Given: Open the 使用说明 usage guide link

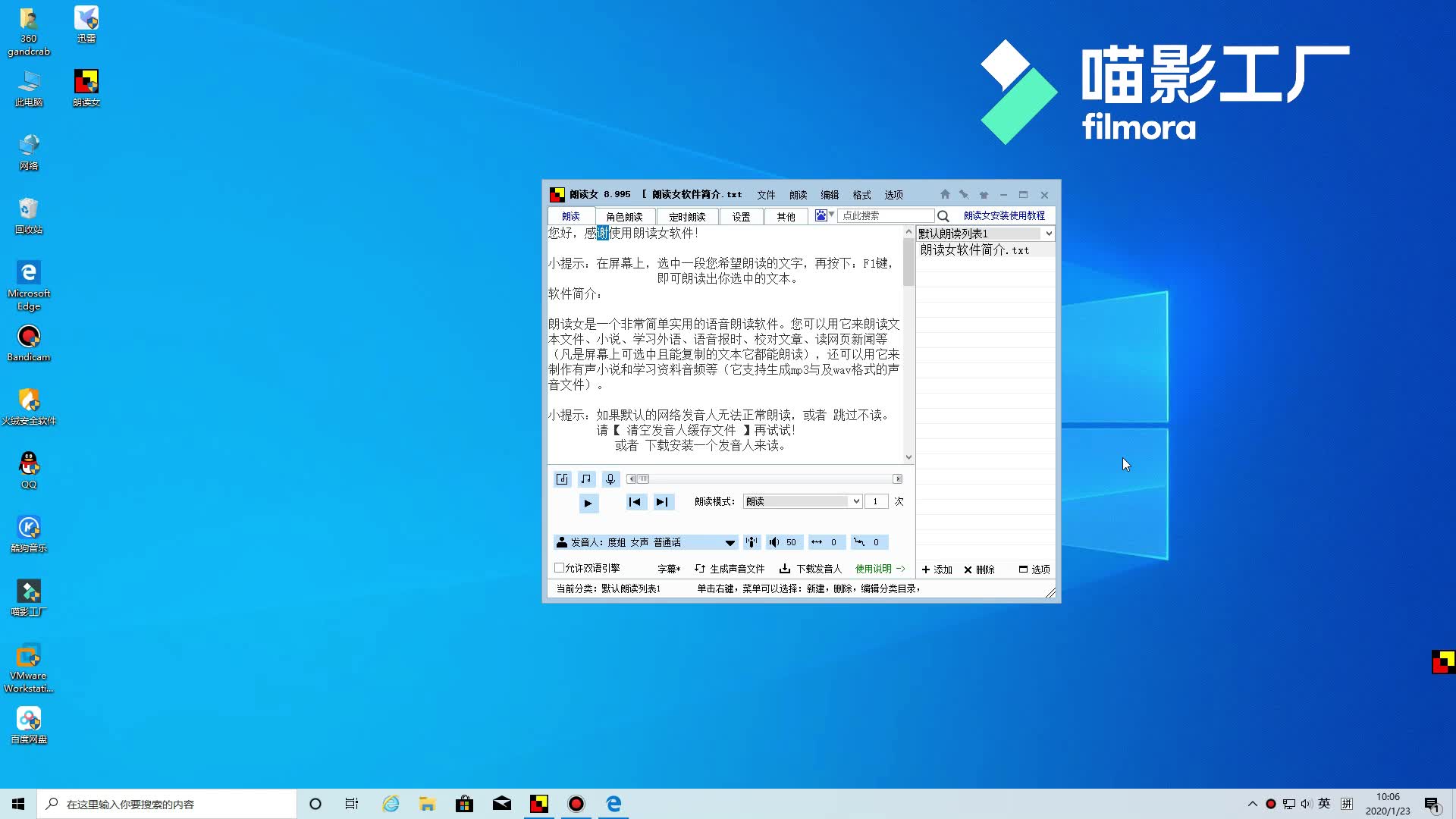Looking at the screenshot, I should 880,569.
